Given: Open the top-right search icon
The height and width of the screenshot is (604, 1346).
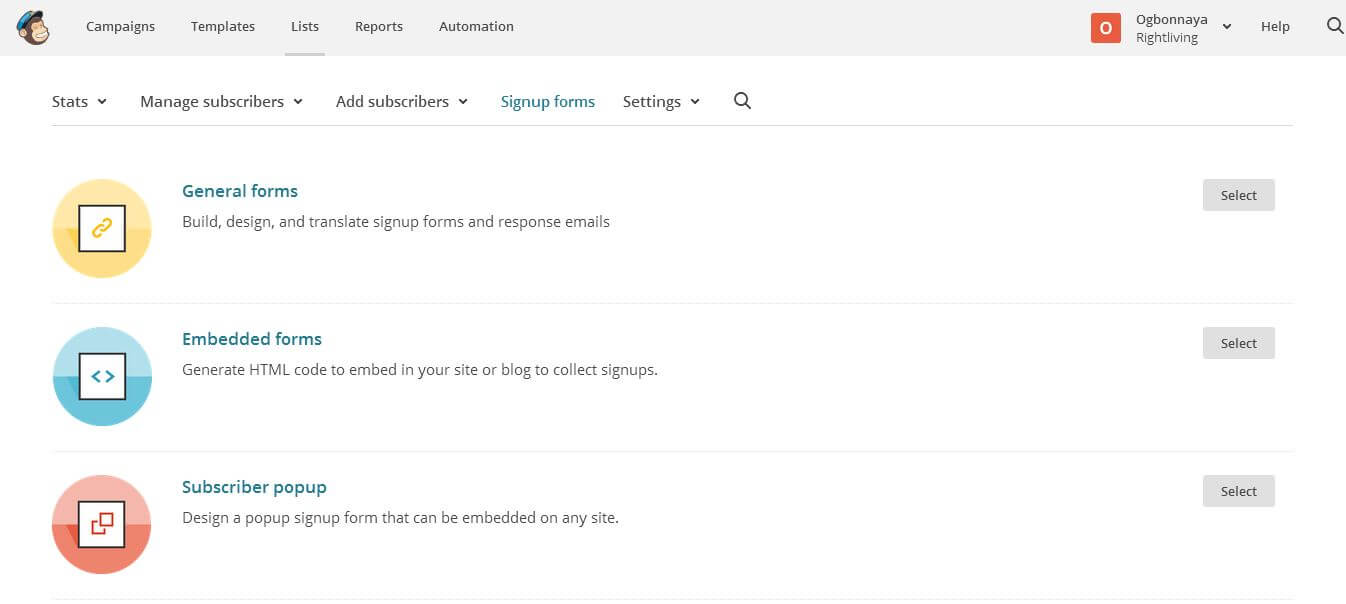Looking at the screenshot, I should 1335,27.
